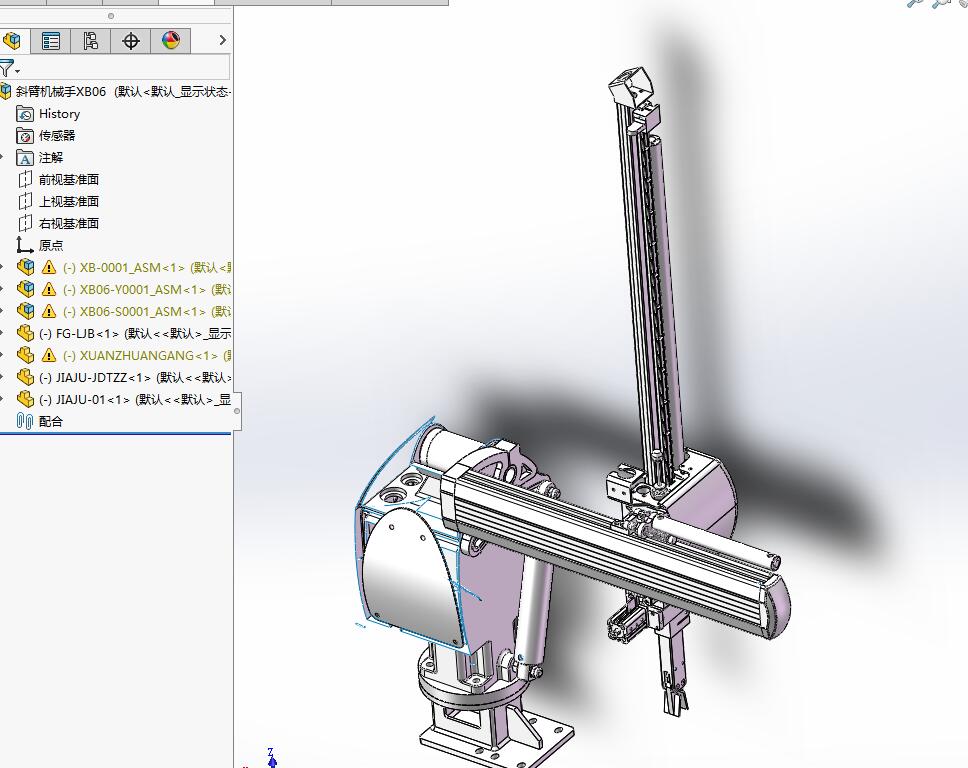968x768 pixels.
Task: Click the 配合 mates paperclip icon
Action: point(25,422)
